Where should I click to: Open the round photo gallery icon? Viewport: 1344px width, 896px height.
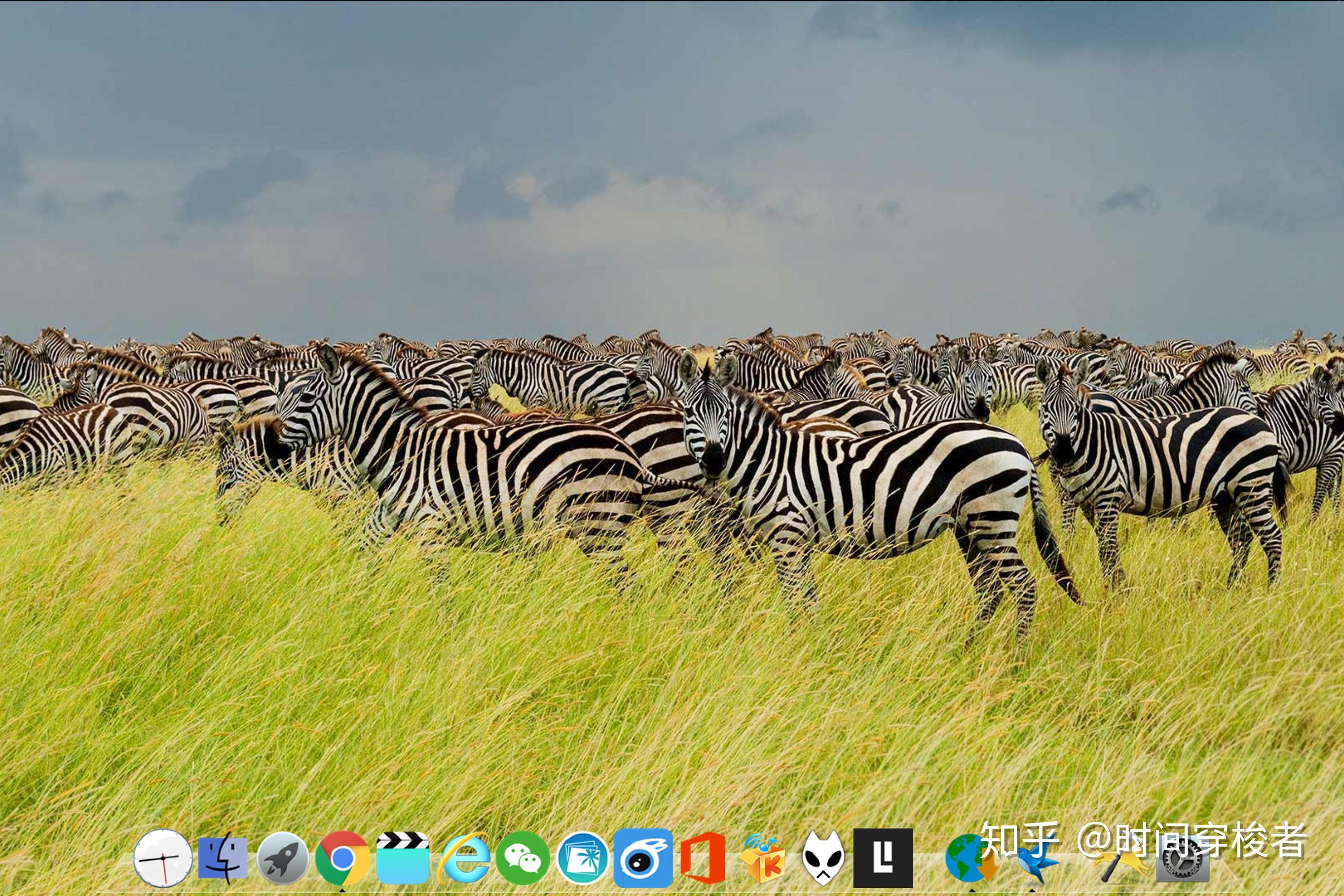(582, 858)
